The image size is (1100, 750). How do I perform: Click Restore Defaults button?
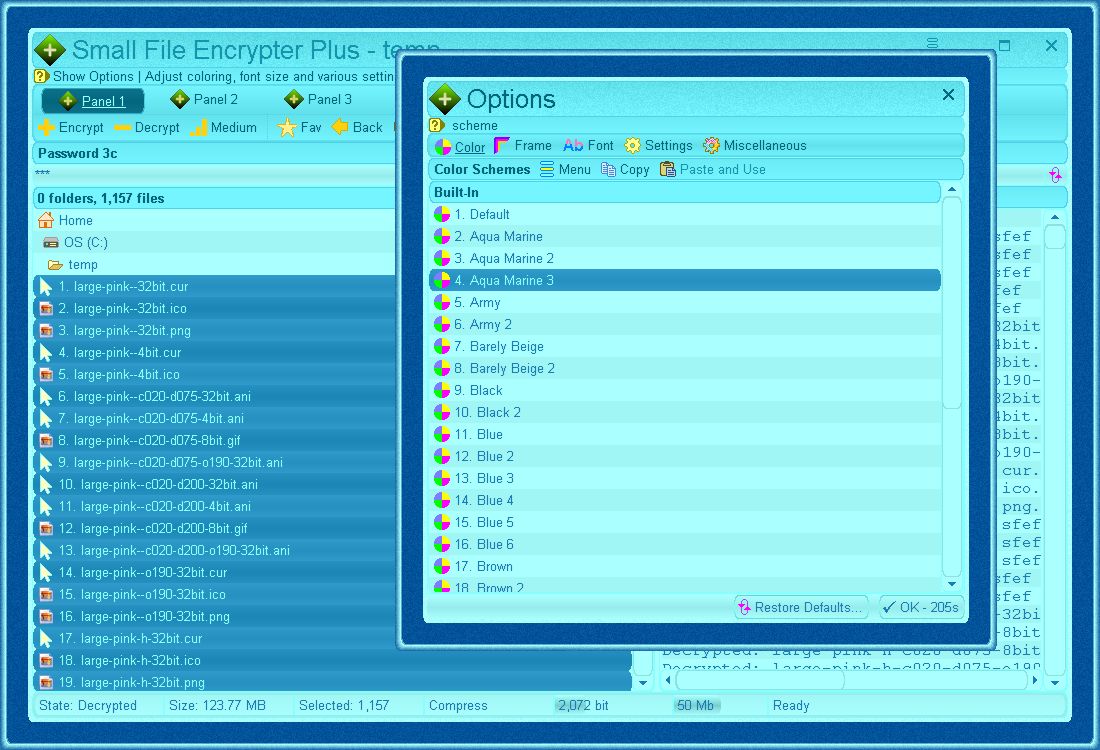point(801,608)
